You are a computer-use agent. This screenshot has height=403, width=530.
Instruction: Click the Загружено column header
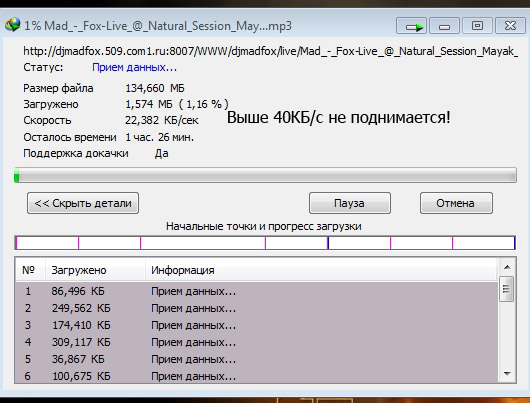[x=95, y=270]
